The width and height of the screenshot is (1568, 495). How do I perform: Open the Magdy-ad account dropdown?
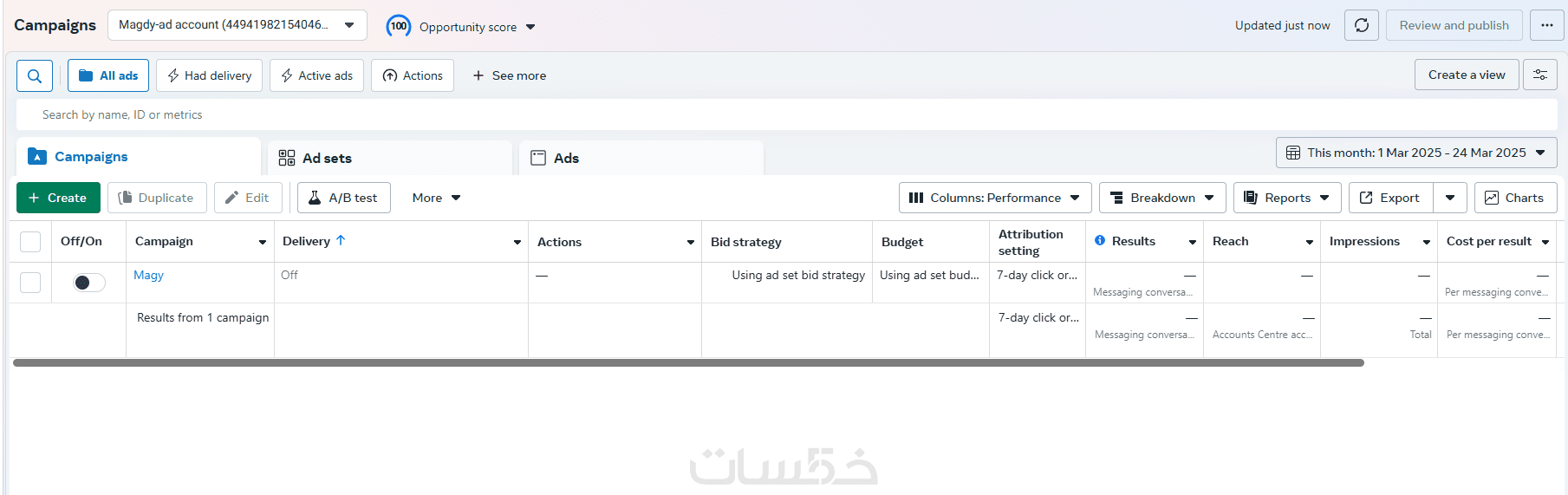pyautogui.click(x=237, y=25)
